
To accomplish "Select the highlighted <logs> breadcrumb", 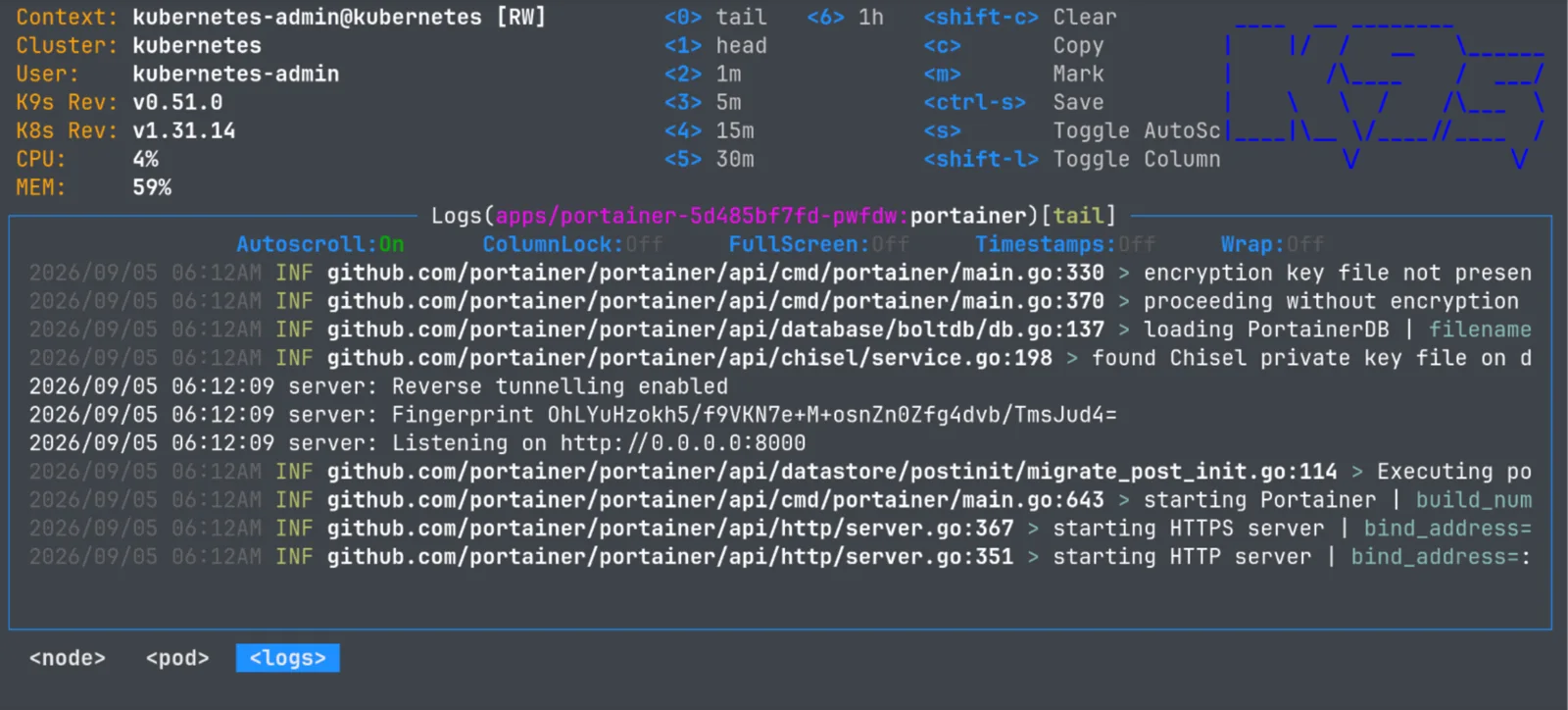I will pos(287,658).
